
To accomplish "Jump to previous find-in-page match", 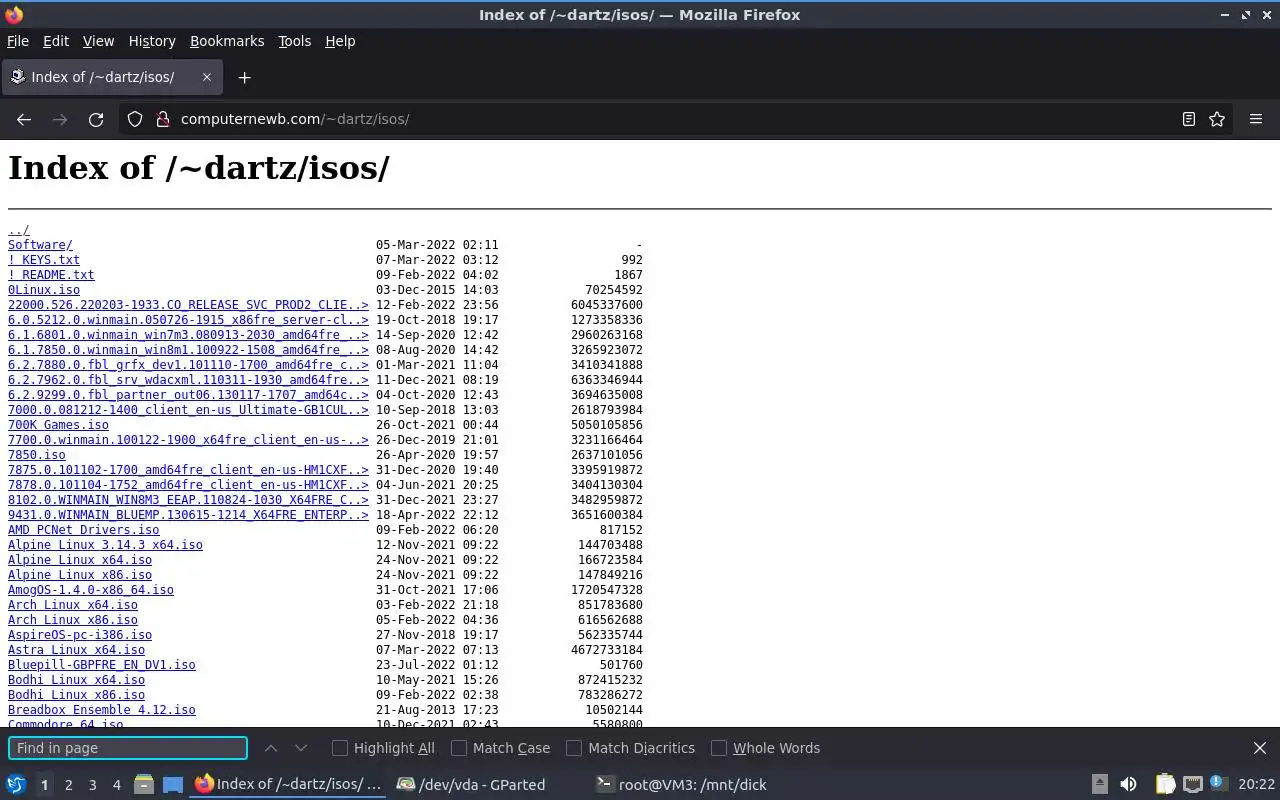I will point(271,748).
